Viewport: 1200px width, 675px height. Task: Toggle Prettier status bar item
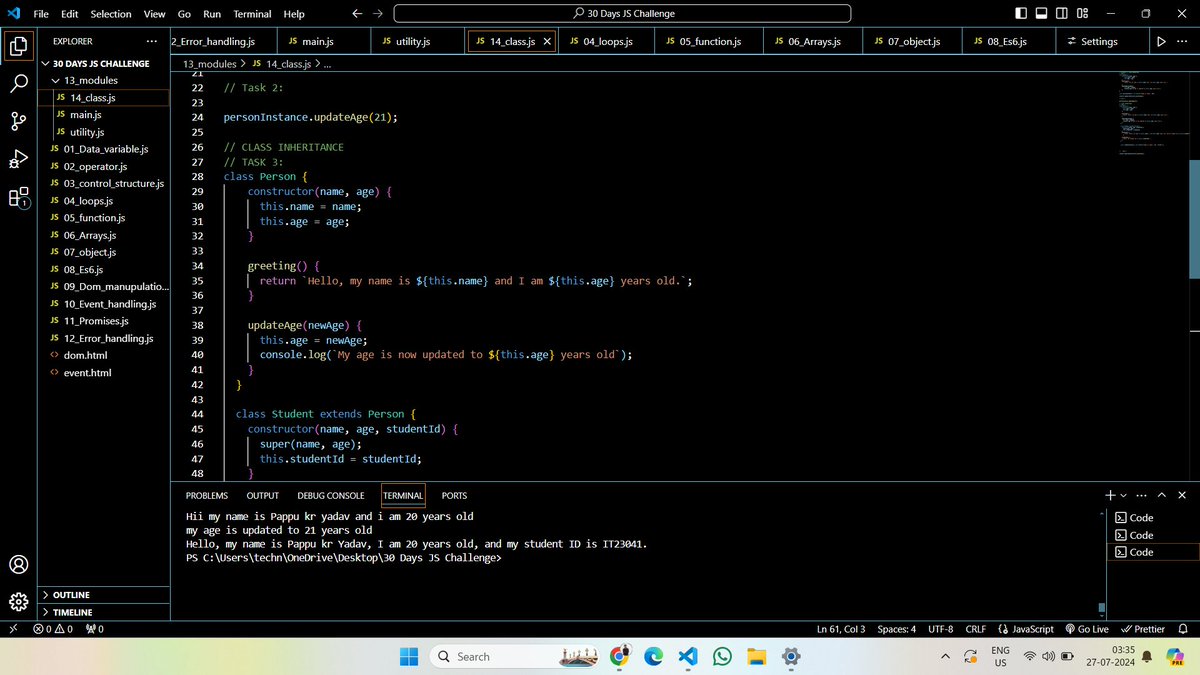(x=1142, y=629)
